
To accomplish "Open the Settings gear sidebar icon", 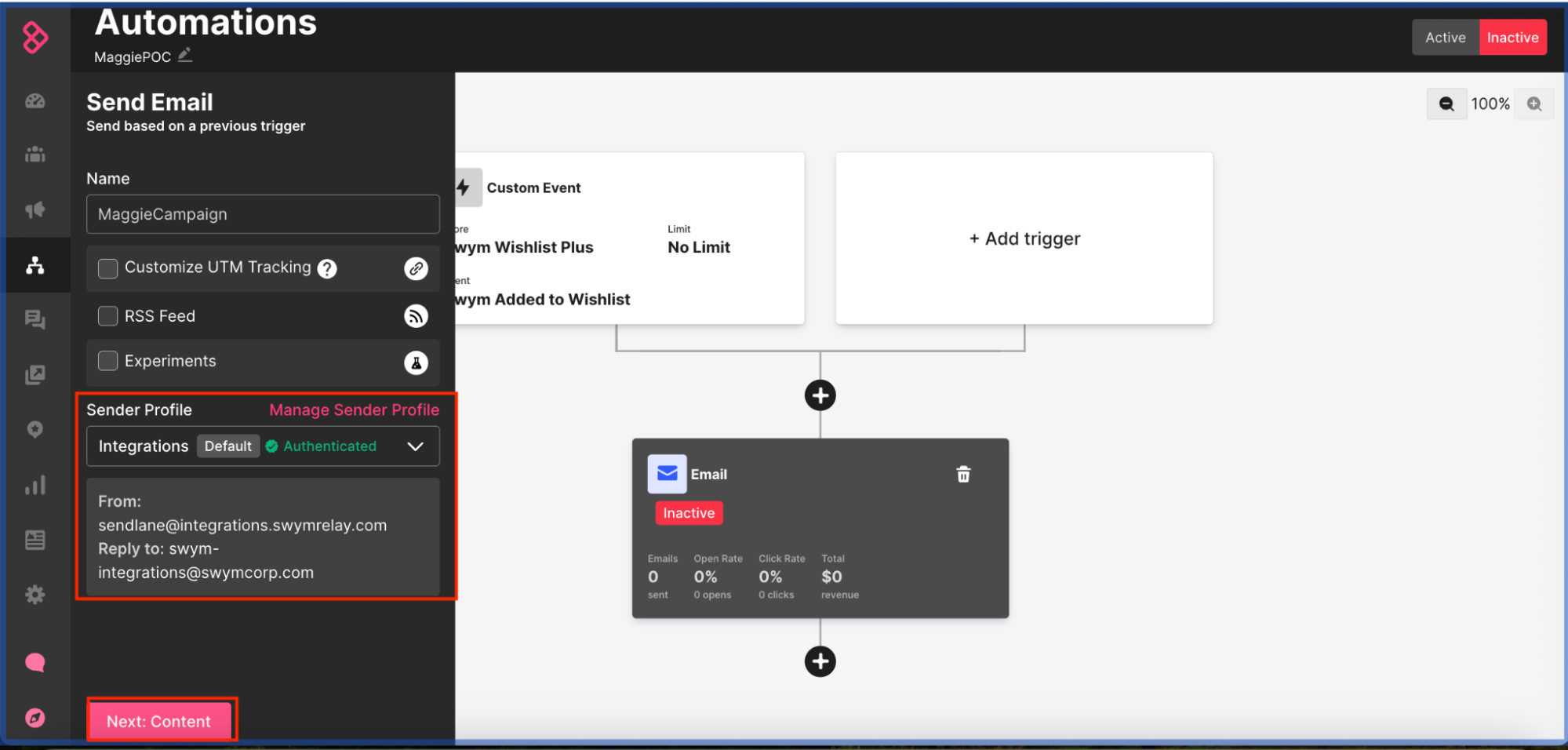I will click(x=35, y=595).
